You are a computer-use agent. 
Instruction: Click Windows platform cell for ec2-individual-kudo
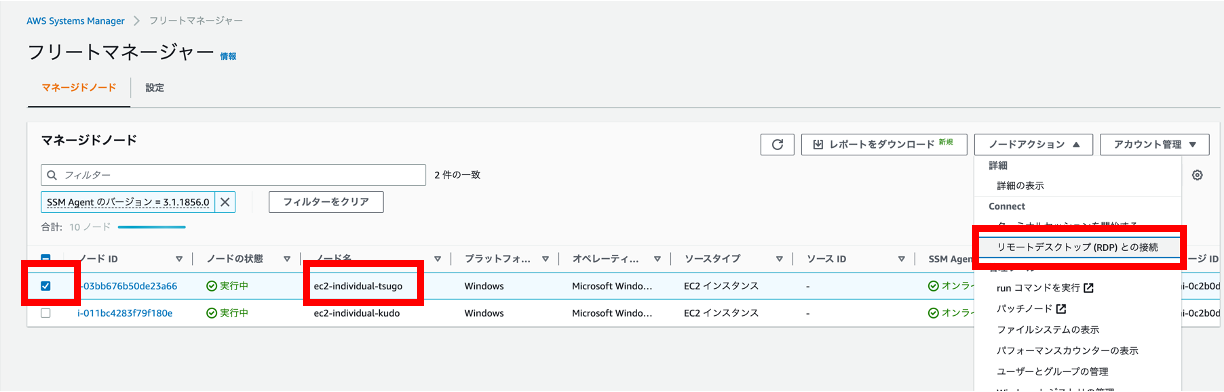pyautogui.click(x=484, y=313)
